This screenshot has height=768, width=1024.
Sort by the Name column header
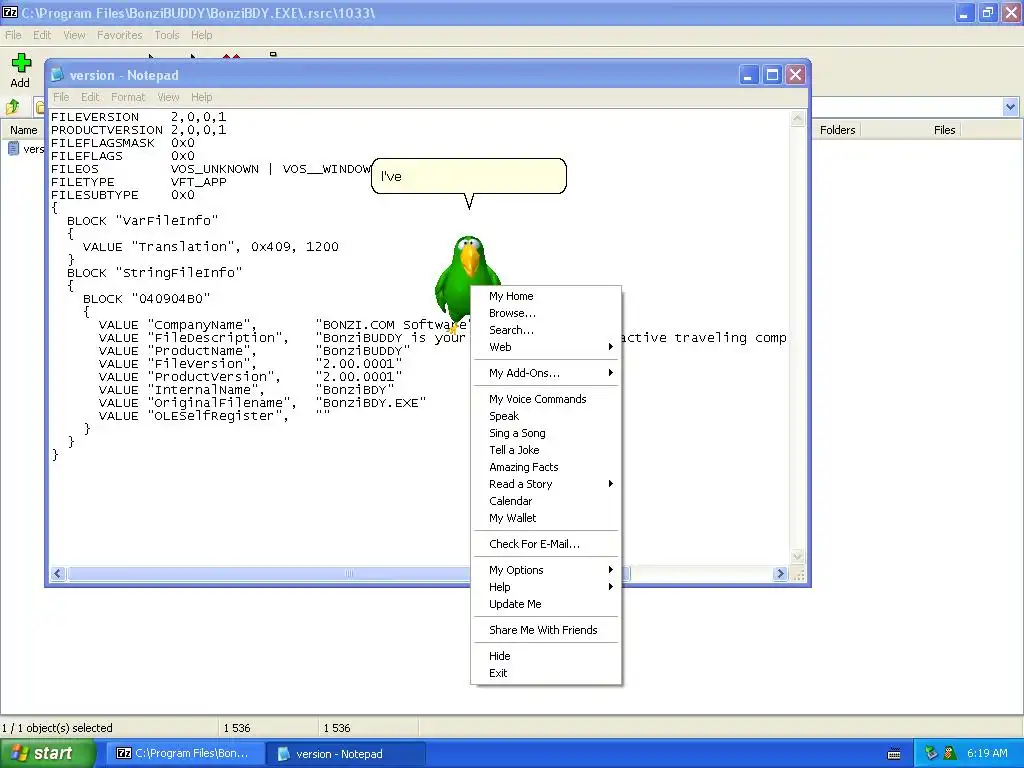pyautogui.click(x=24, y=130)
